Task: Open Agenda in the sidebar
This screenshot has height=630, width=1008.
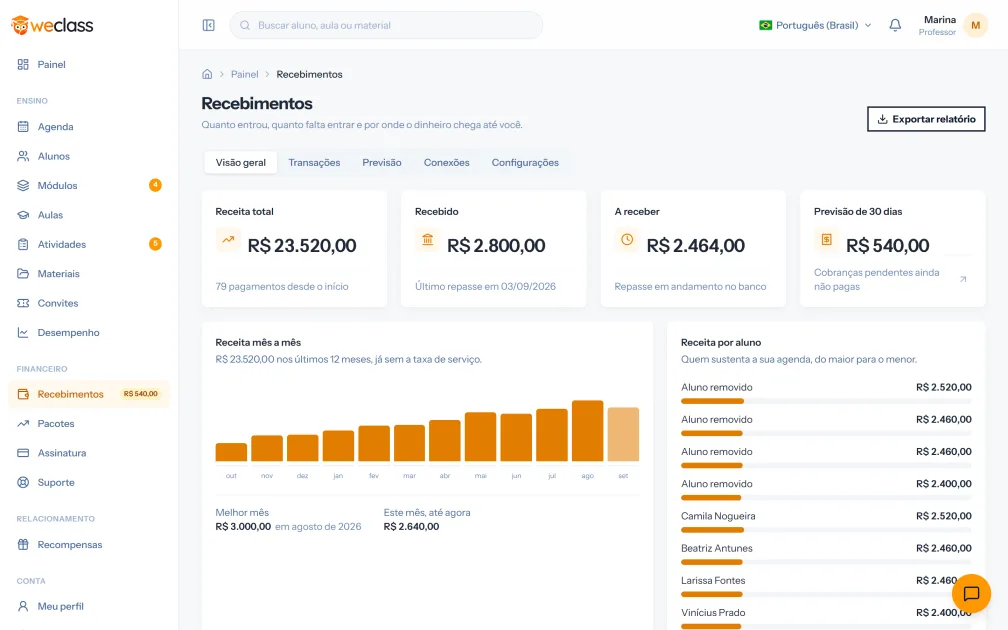Action: coord(89,127)
